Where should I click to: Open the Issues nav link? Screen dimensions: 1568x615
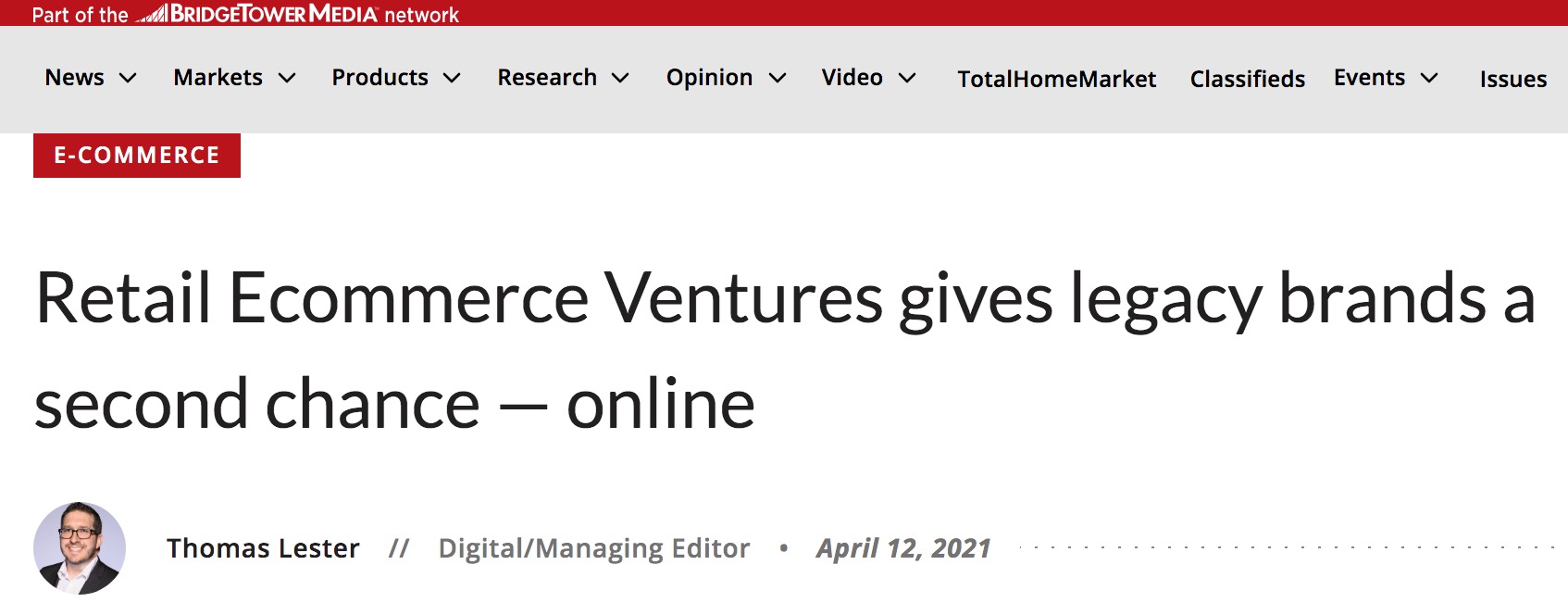(x=1513, y=80)
